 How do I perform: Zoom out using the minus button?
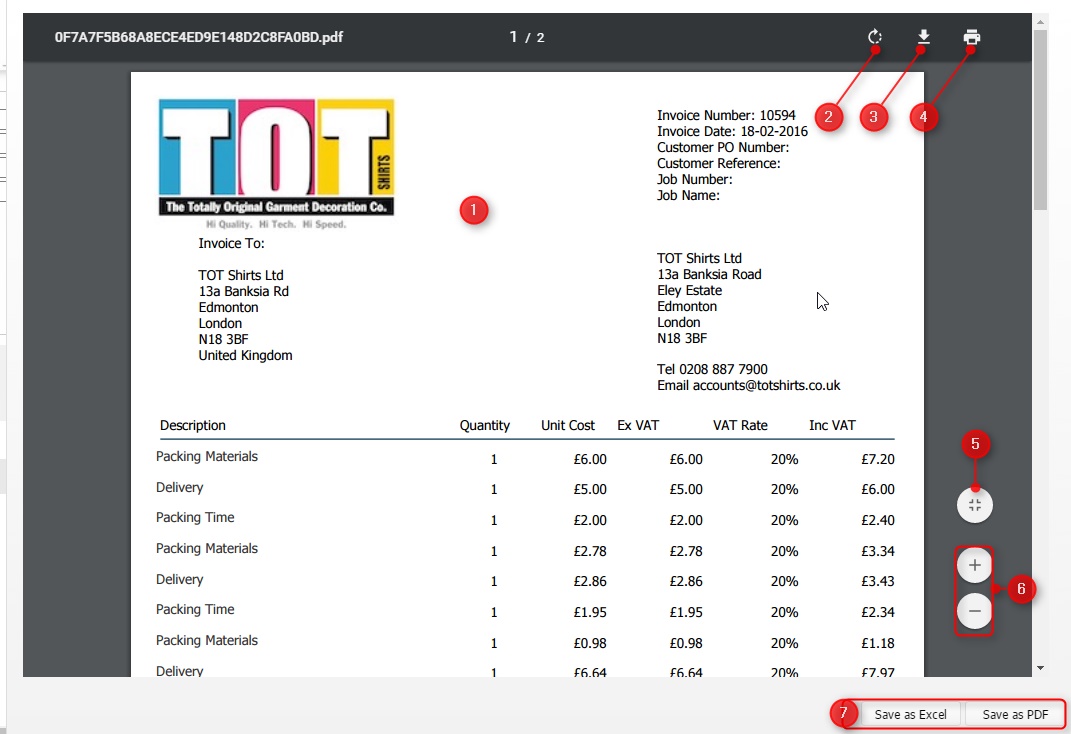coord(975,609)
